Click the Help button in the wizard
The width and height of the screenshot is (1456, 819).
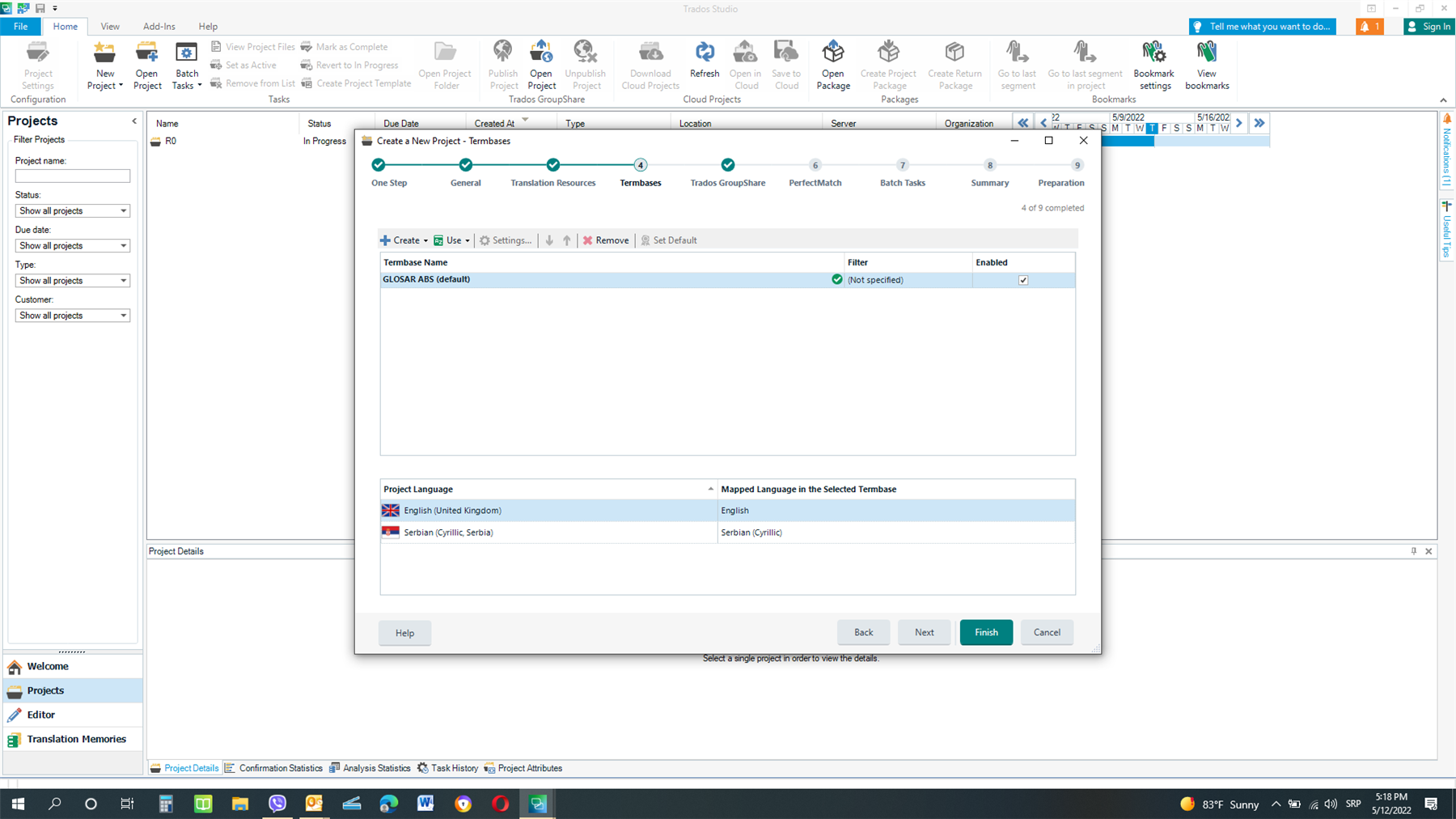point(404,633)
